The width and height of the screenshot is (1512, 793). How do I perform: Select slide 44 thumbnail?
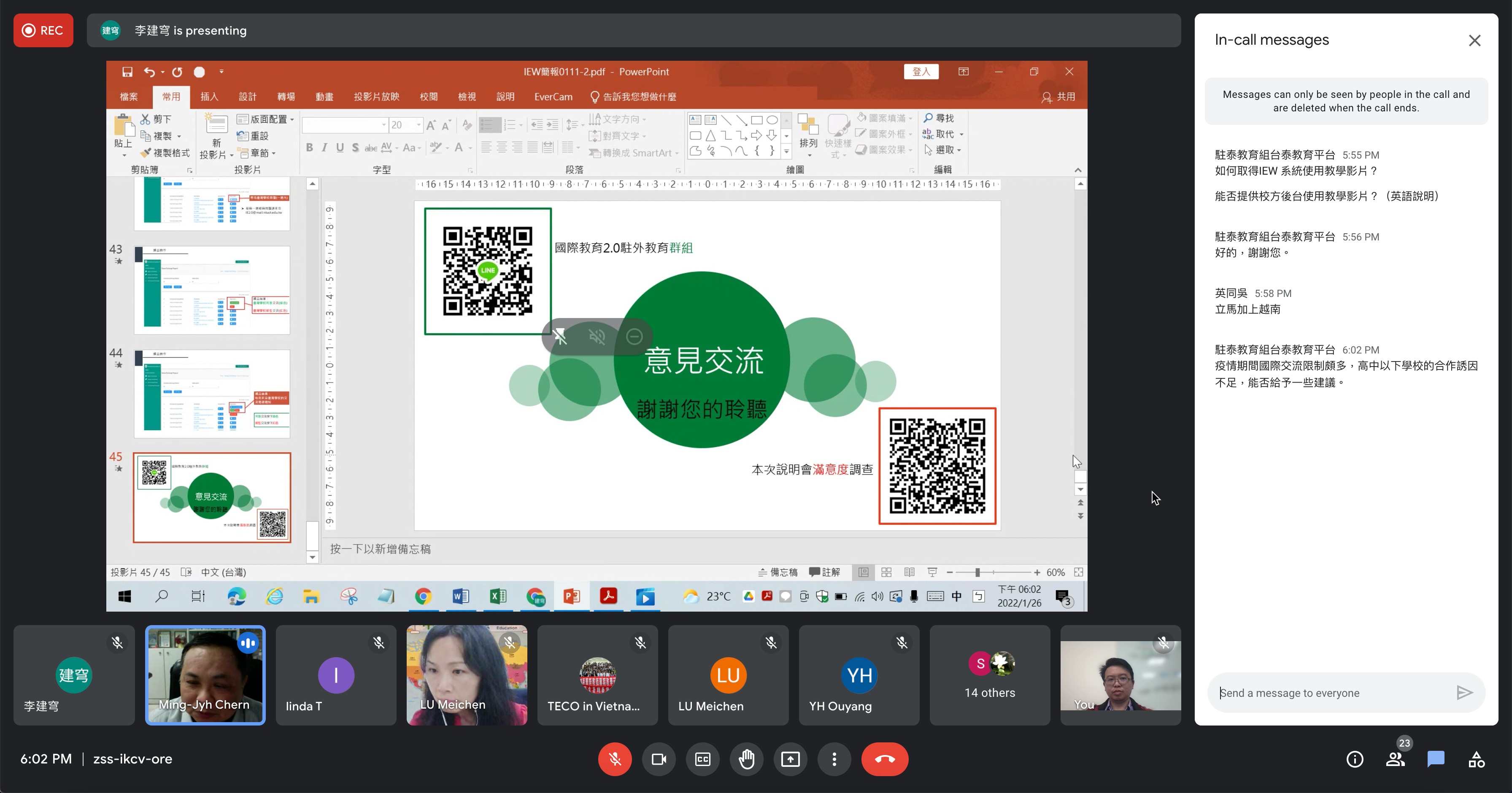(212, 394)
